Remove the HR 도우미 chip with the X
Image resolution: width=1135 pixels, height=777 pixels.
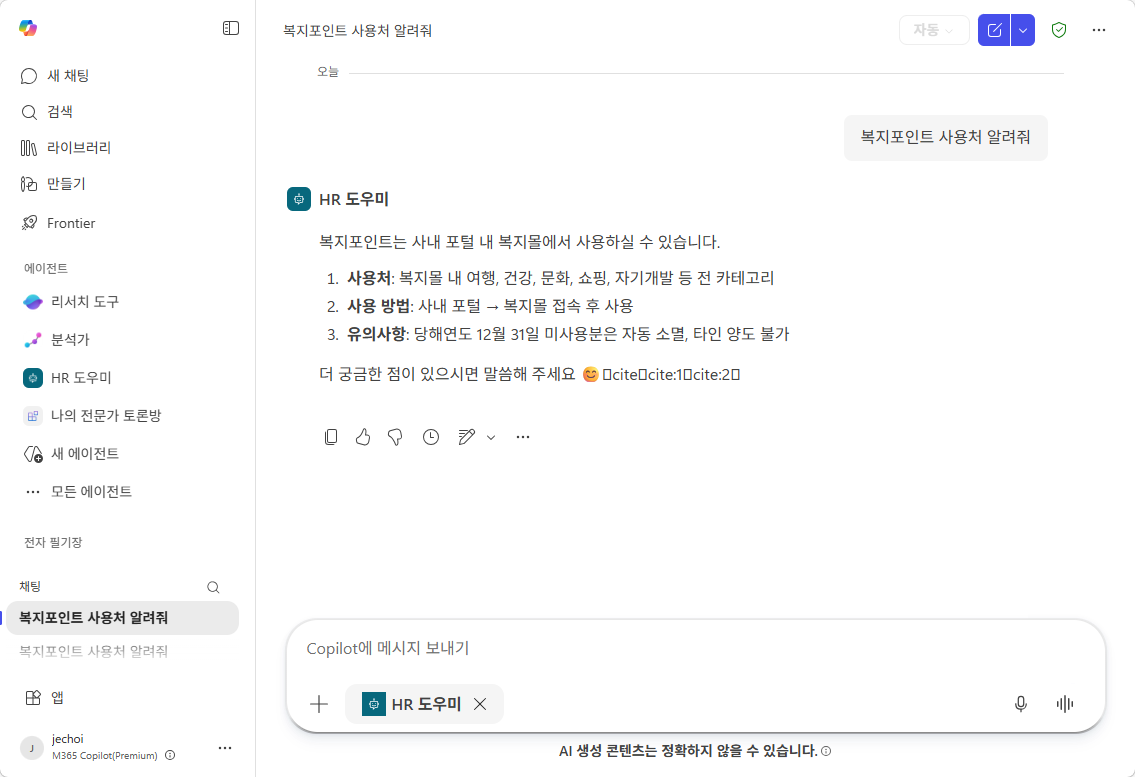point(480,704)
